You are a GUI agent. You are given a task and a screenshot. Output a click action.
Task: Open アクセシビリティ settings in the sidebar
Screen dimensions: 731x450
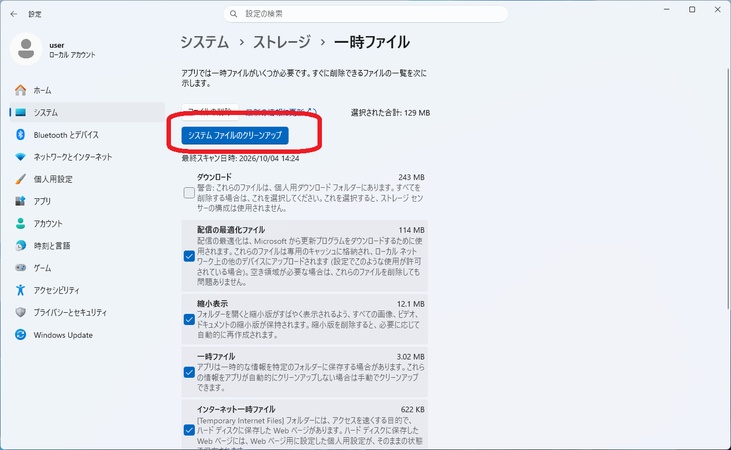86,290
